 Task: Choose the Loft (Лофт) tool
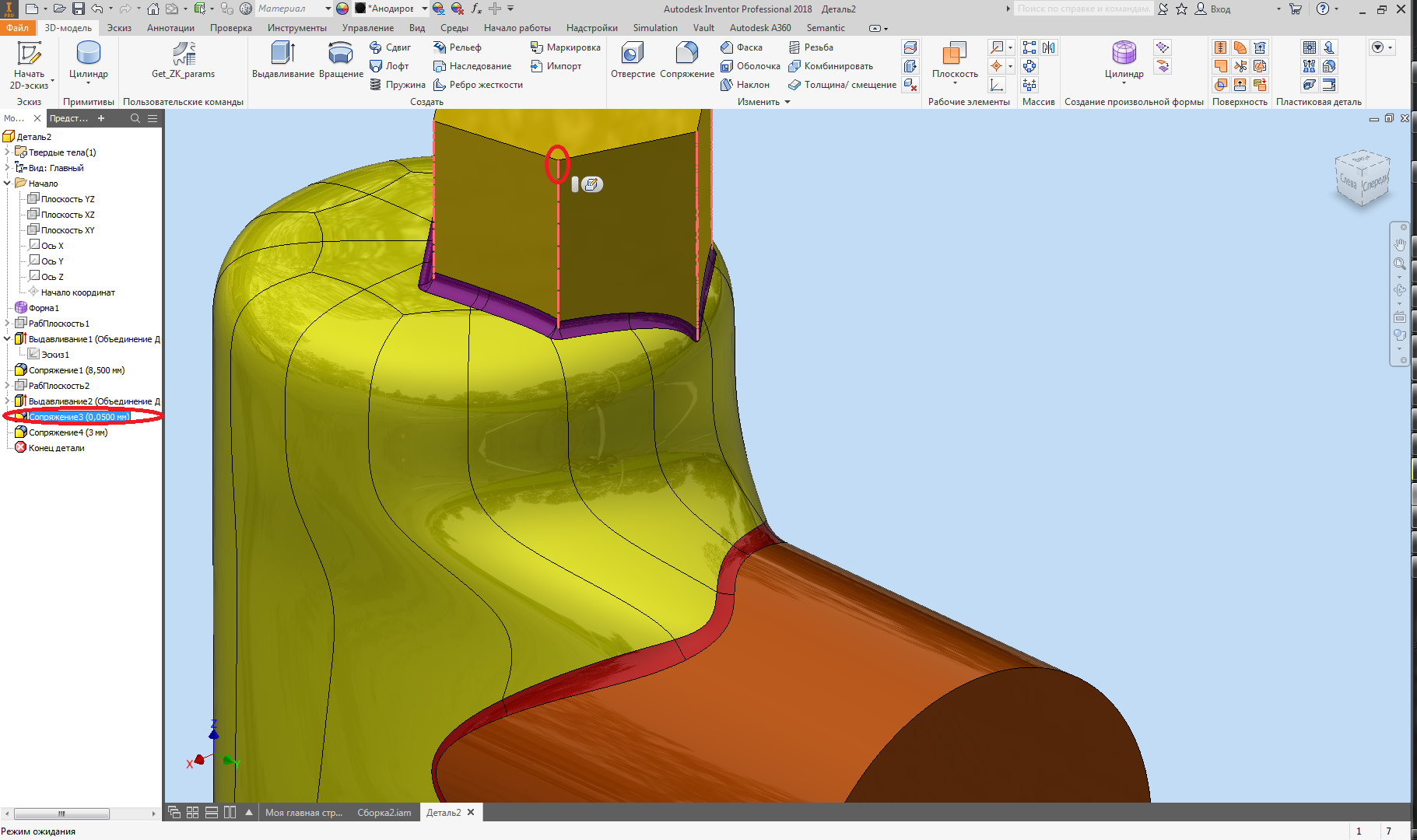coord(389,66)
